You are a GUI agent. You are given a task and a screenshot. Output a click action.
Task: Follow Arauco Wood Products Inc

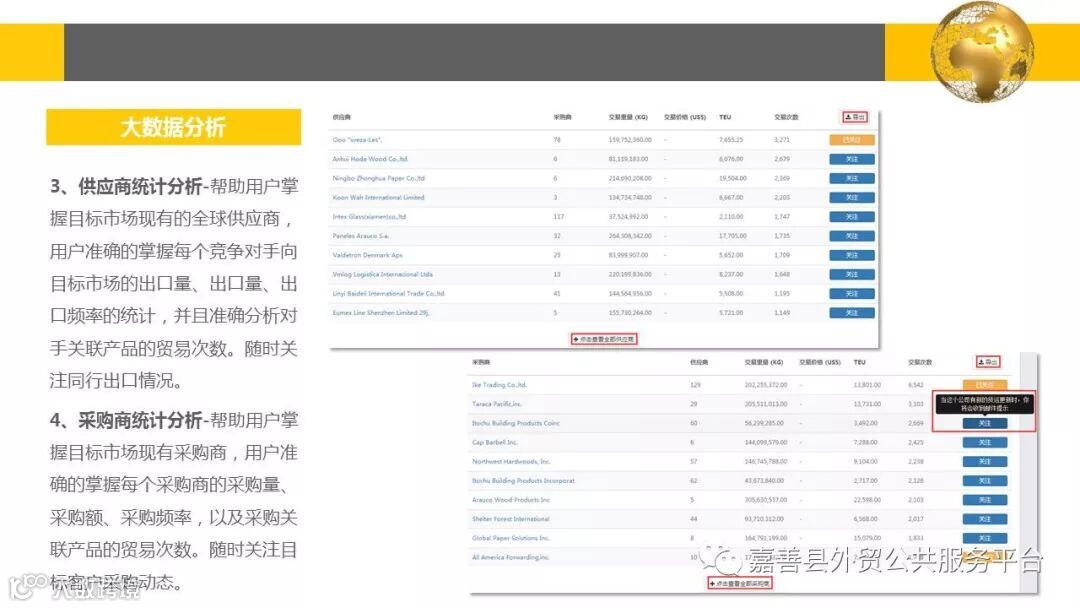[985, 500]
